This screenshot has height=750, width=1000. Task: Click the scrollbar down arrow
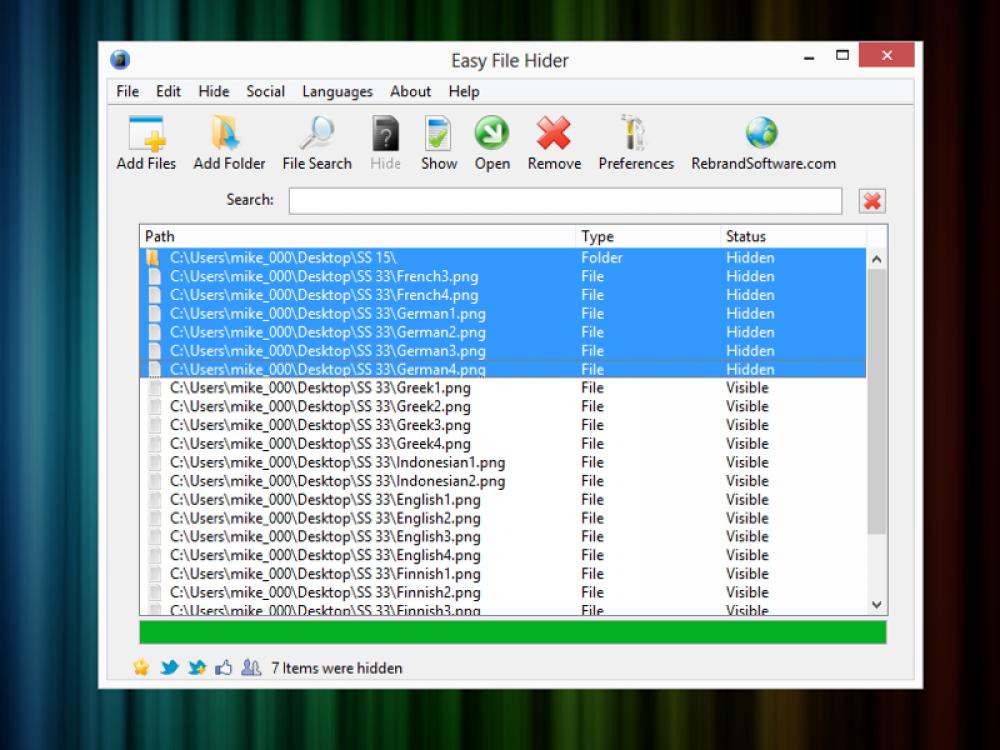pyautogui.click(x=876, y=604)
